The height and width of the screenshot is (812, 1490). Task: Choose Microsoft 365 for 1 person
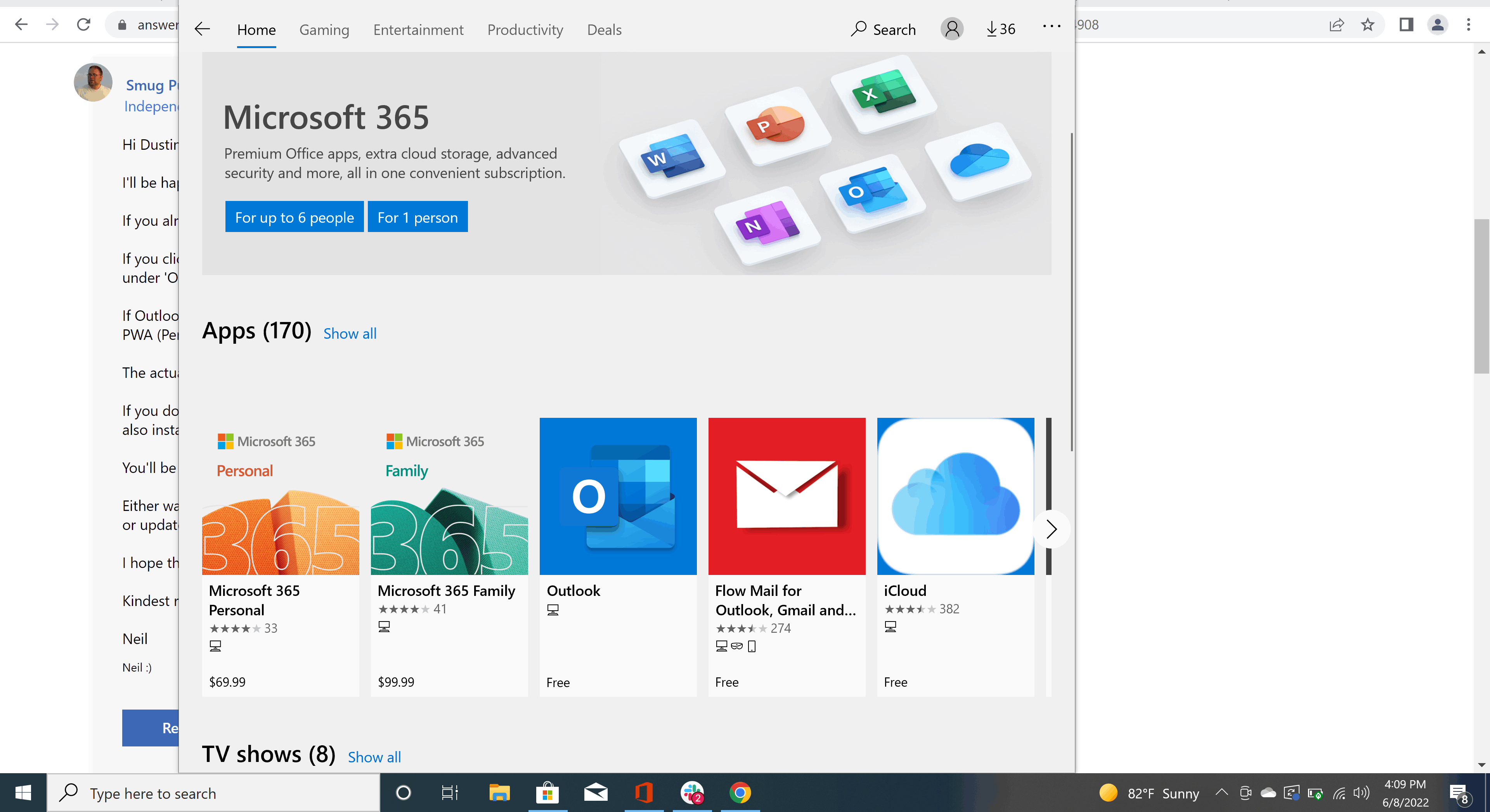(x=418, y=217)
